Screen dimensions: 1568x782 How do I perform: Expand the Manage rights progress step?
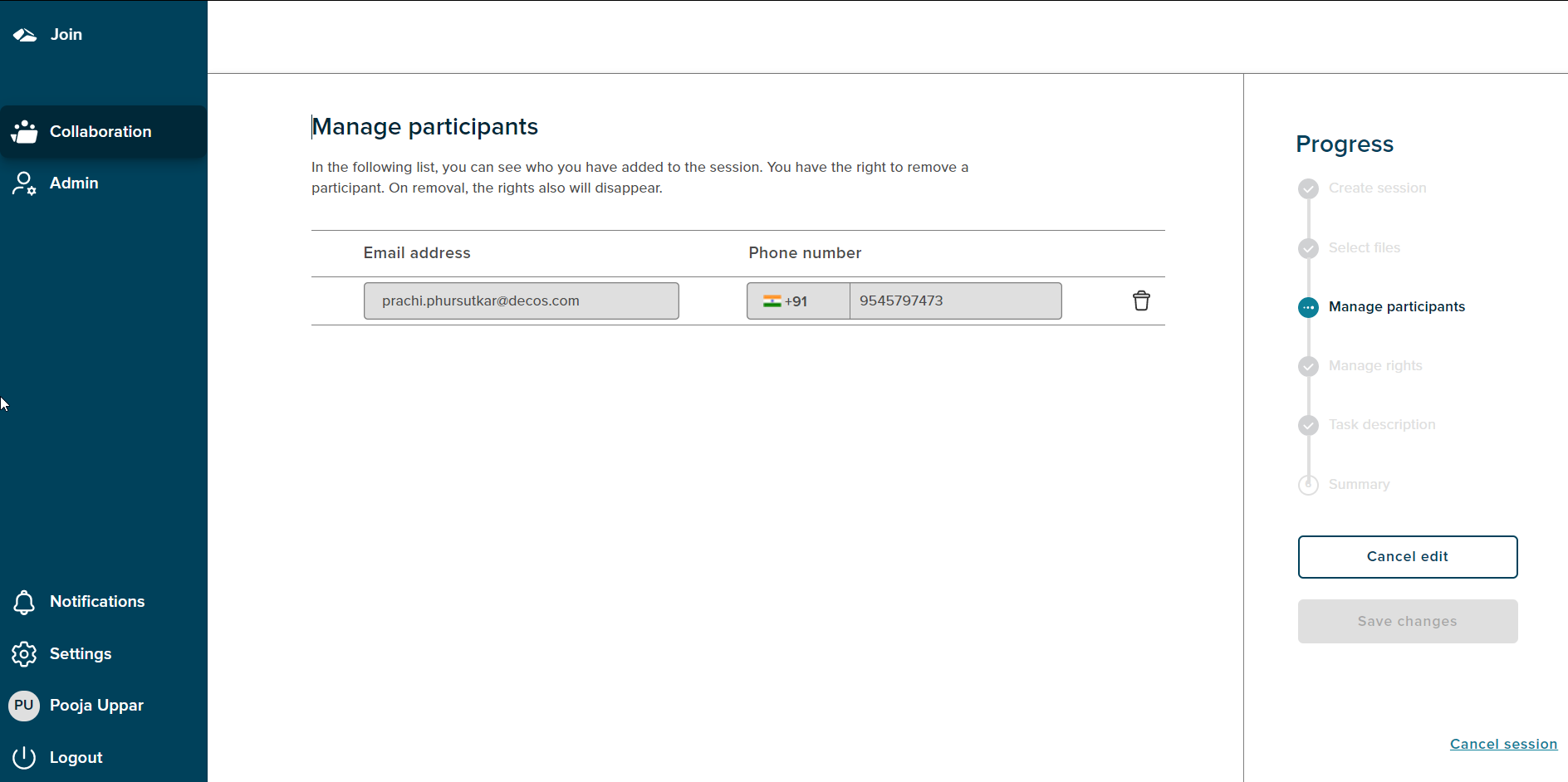1308,366
